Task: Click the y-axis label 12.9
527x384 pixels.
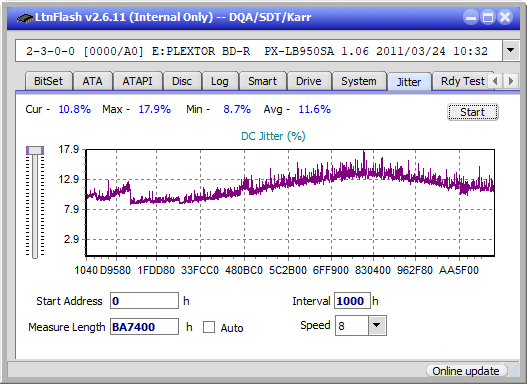Action: coord(69,179)
